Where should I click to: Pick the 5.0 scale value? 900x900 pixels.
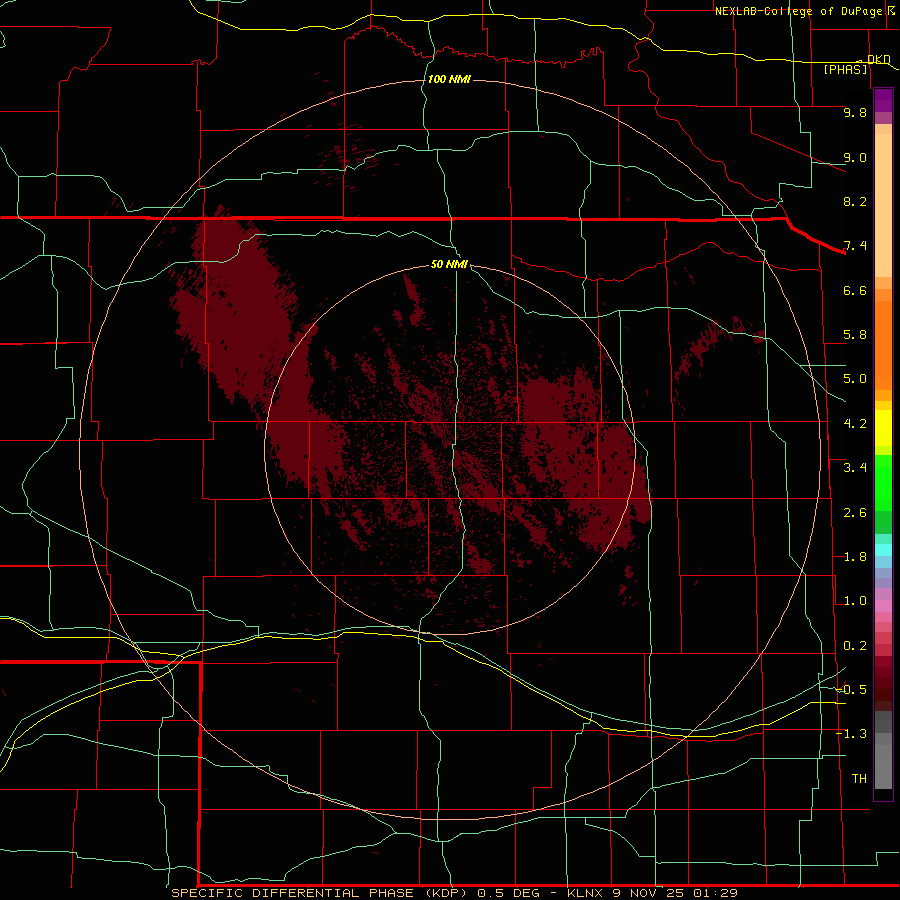[855, 379]
